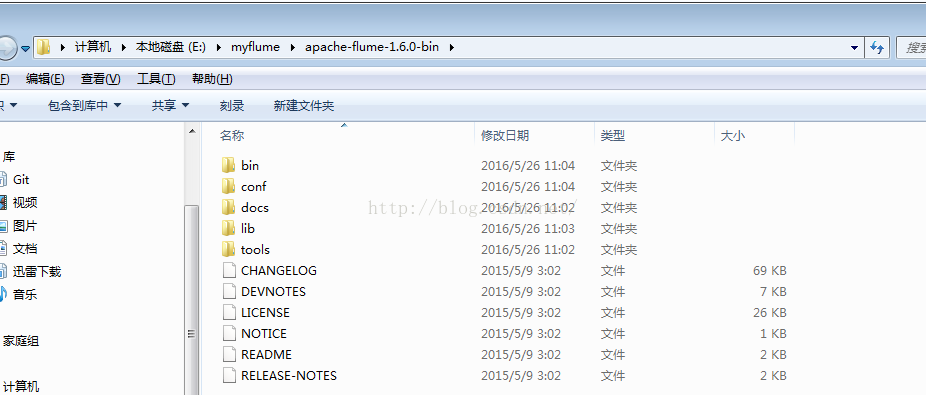Screen dimensions: 926x395
Task: Open 包含到库中 dropdown
Action: [84, 106]
